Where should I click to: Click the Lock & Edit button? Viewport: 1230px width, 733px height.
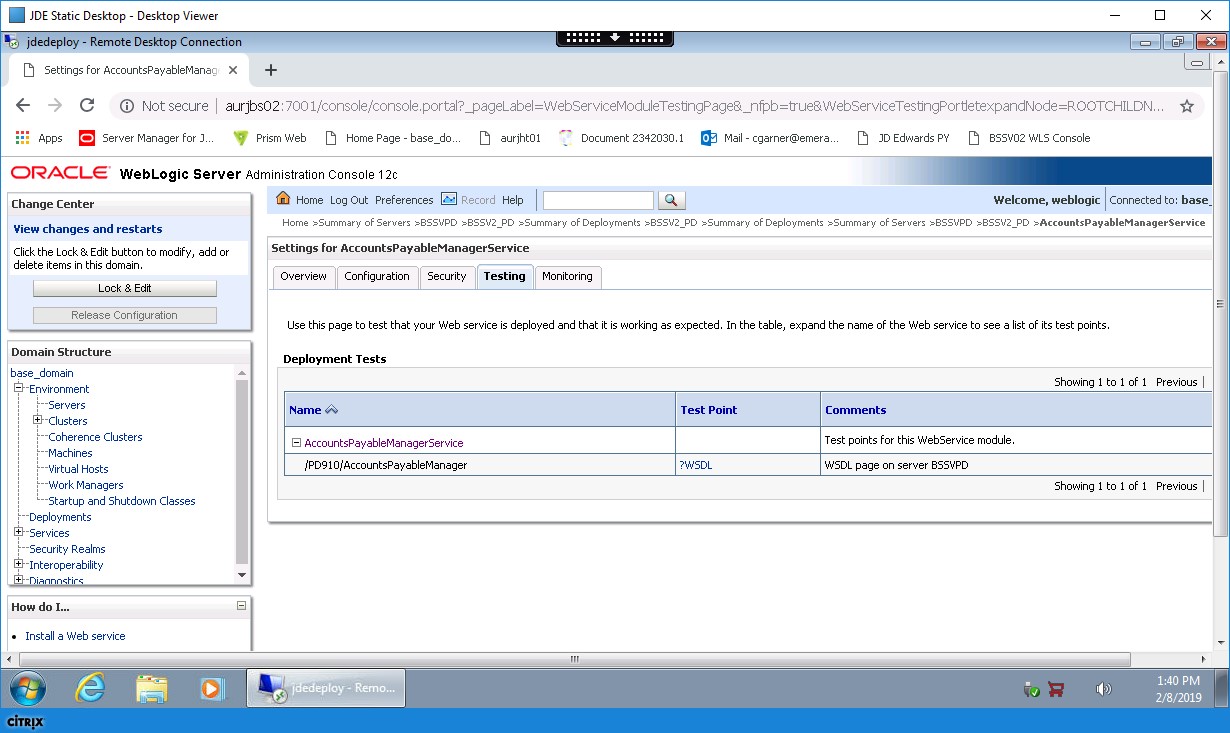click(125, 288)
